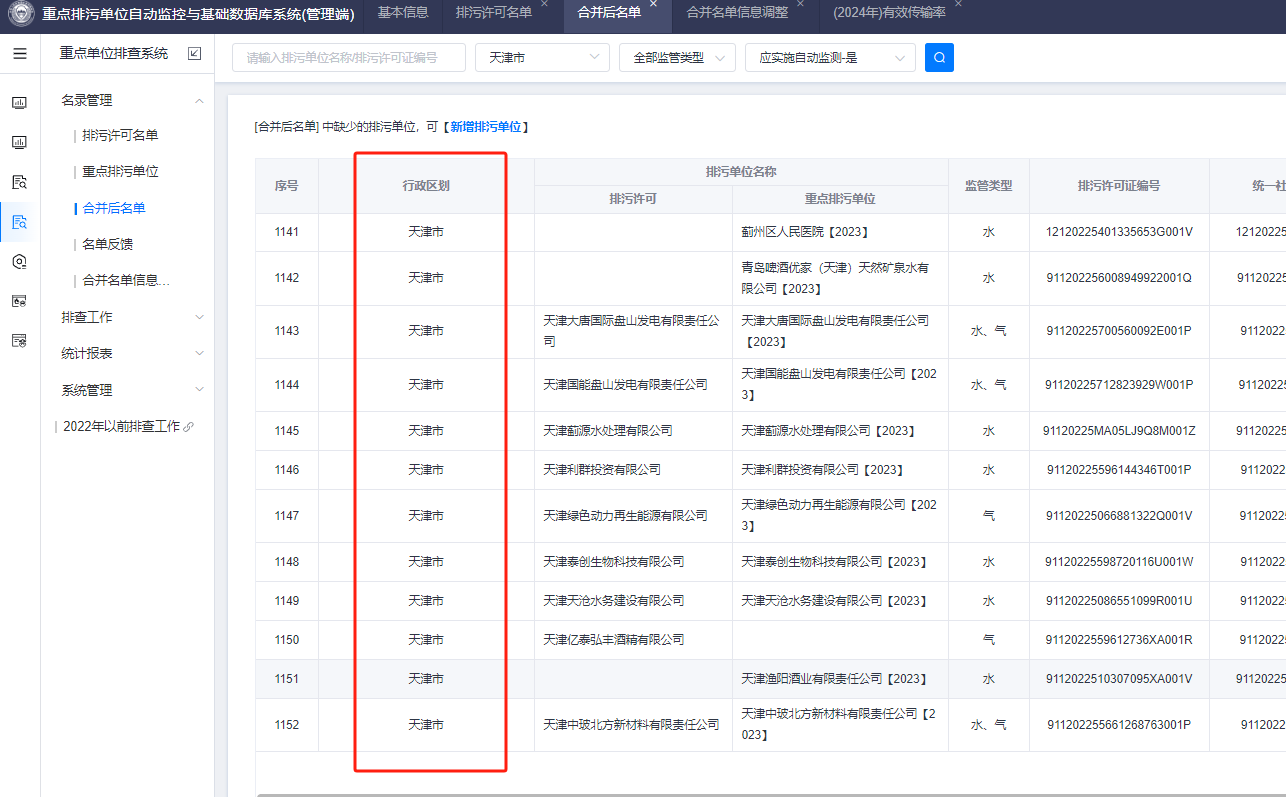Click the 重点排污单位 sub-column header

tap(840, 199)
